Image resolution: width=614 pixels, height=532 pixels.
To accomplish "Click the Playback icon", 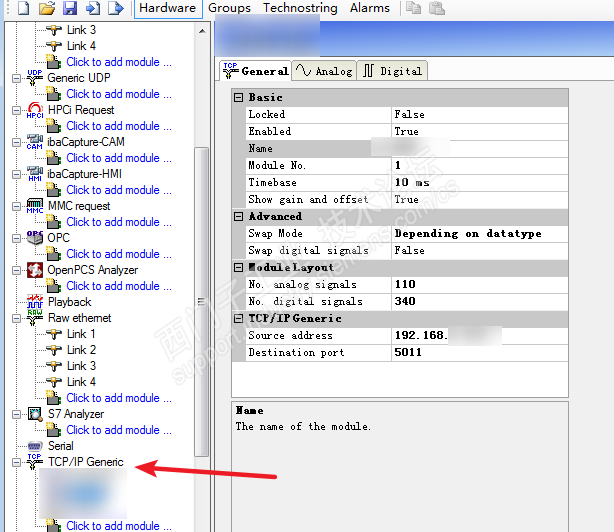I will coord(35,302).
